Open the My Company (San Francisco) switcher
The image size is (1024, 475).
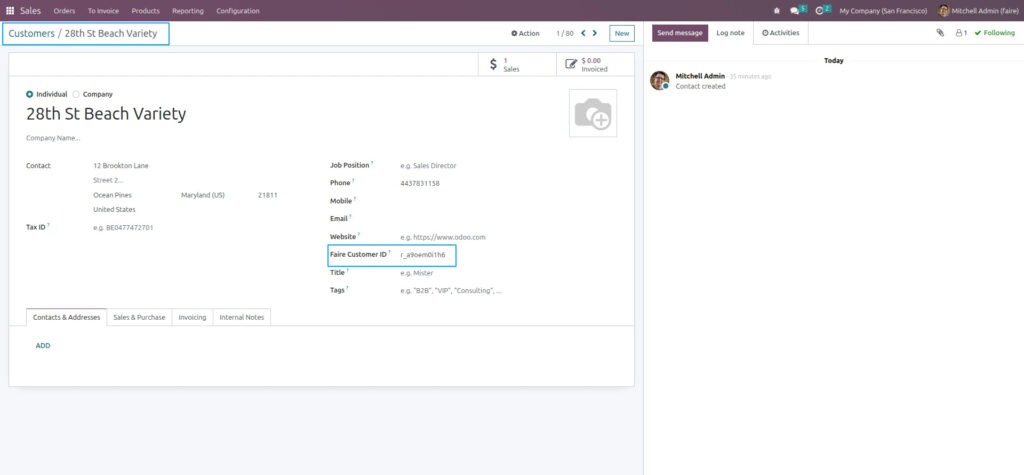[x=881, y=11]
